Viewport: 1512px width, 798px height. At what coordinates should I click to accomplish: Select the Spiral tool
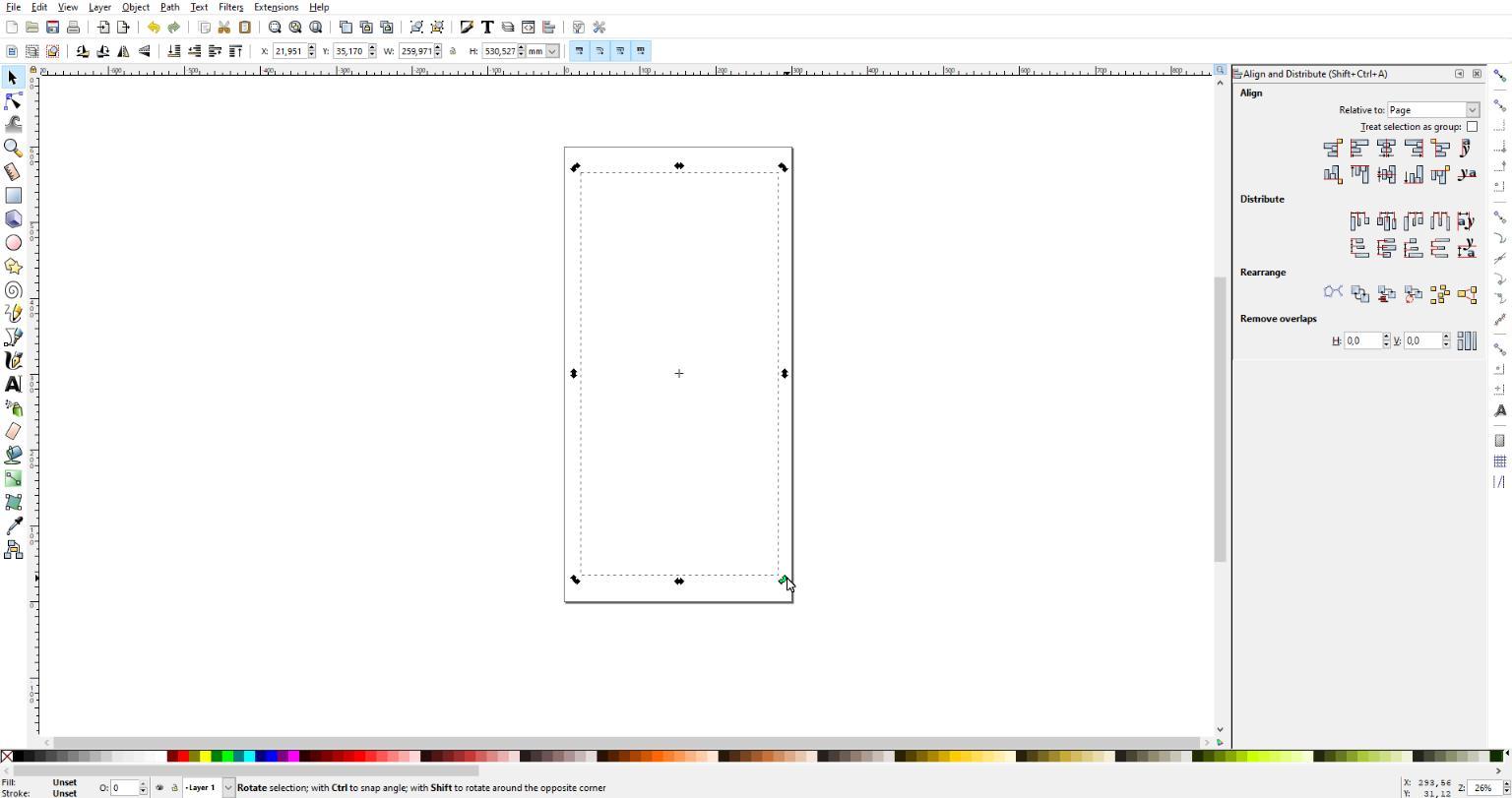13,289
